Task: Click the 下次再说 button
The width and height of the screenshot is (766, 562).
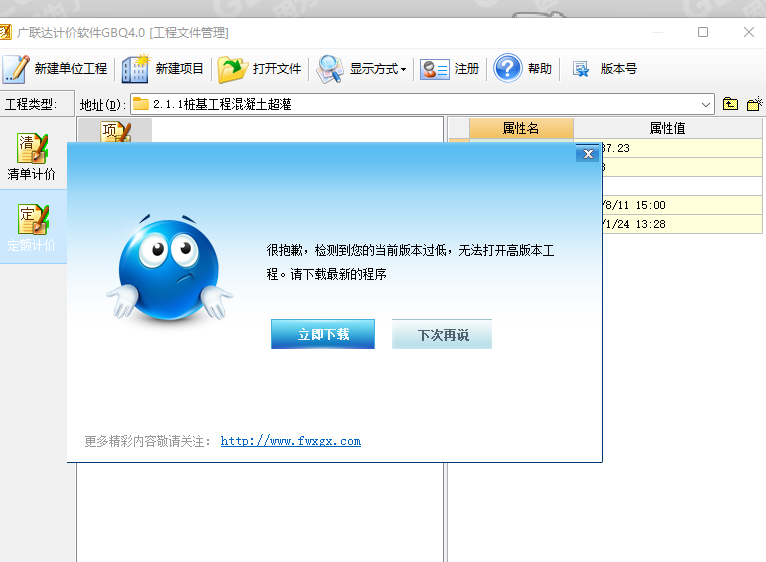Action: click(x=442, y=334)
